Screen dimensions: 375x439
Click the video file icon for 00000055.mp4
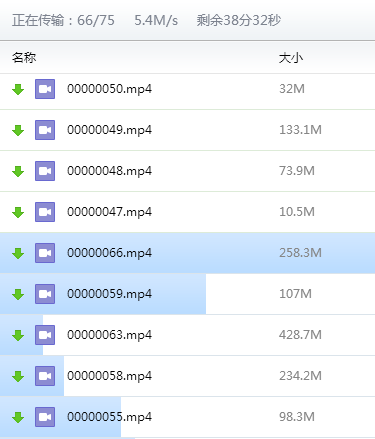tap(45, 417)
